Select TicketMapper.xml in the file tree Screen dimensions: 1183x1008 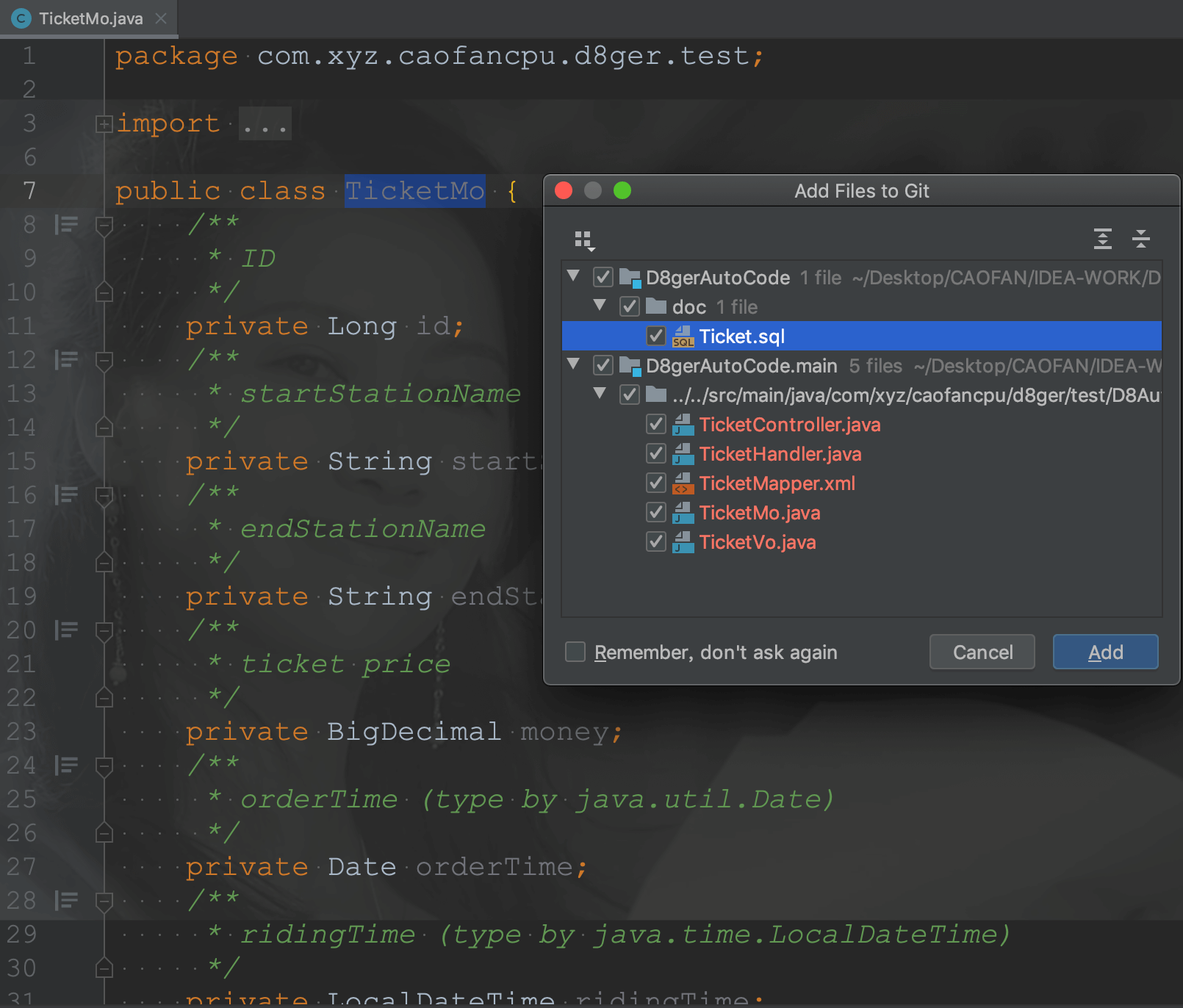pos(777,483)
